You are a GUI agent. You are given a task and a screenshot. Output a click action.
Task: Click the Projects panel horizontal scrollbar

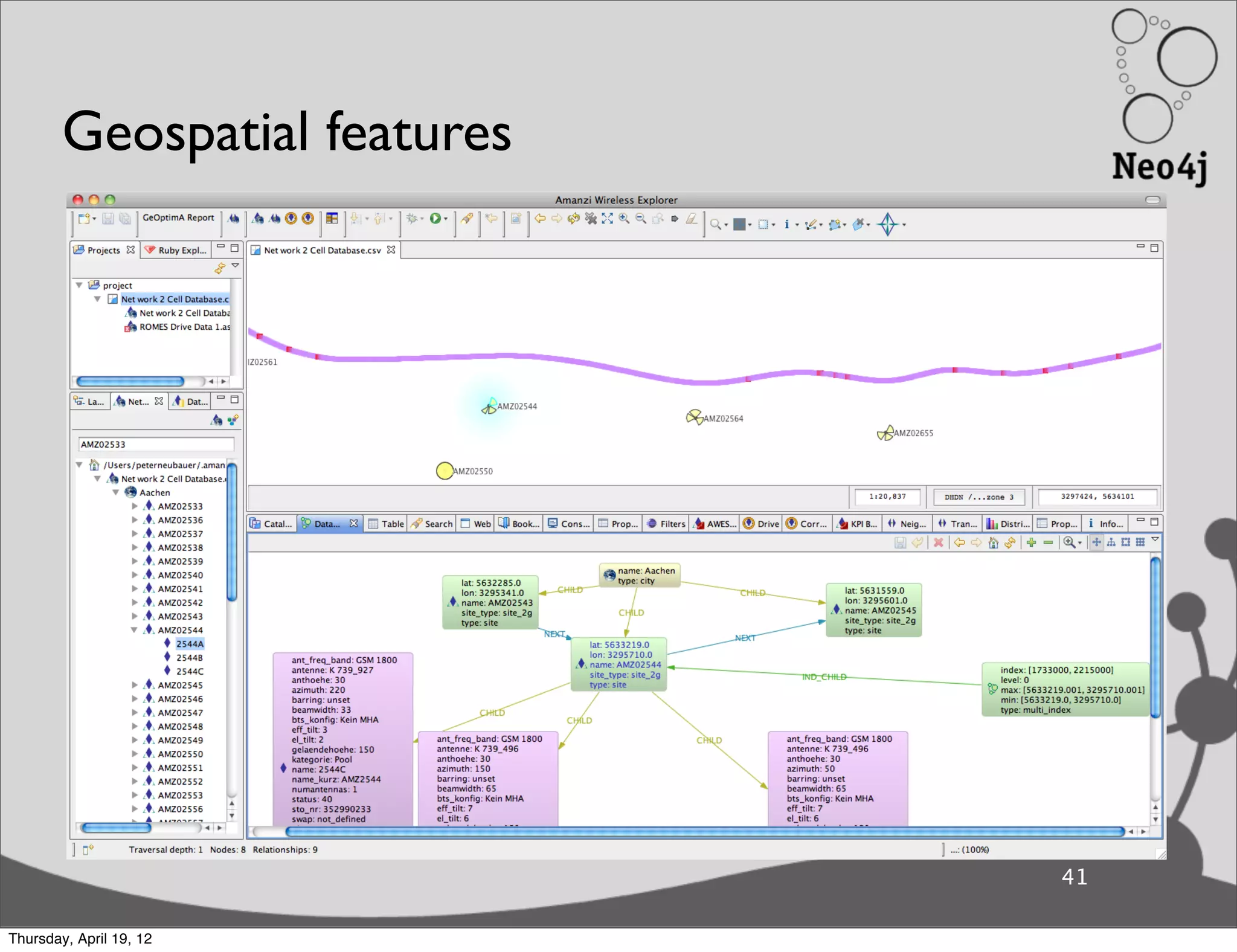130,381
